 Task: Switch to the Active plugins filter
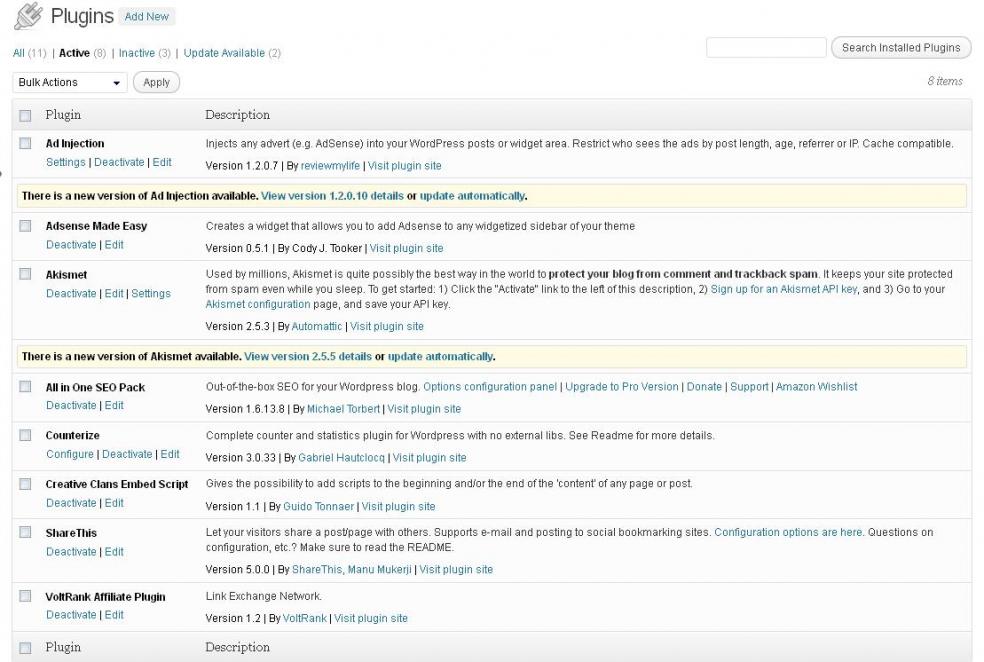pyautogui.click(x=74, y=53)
